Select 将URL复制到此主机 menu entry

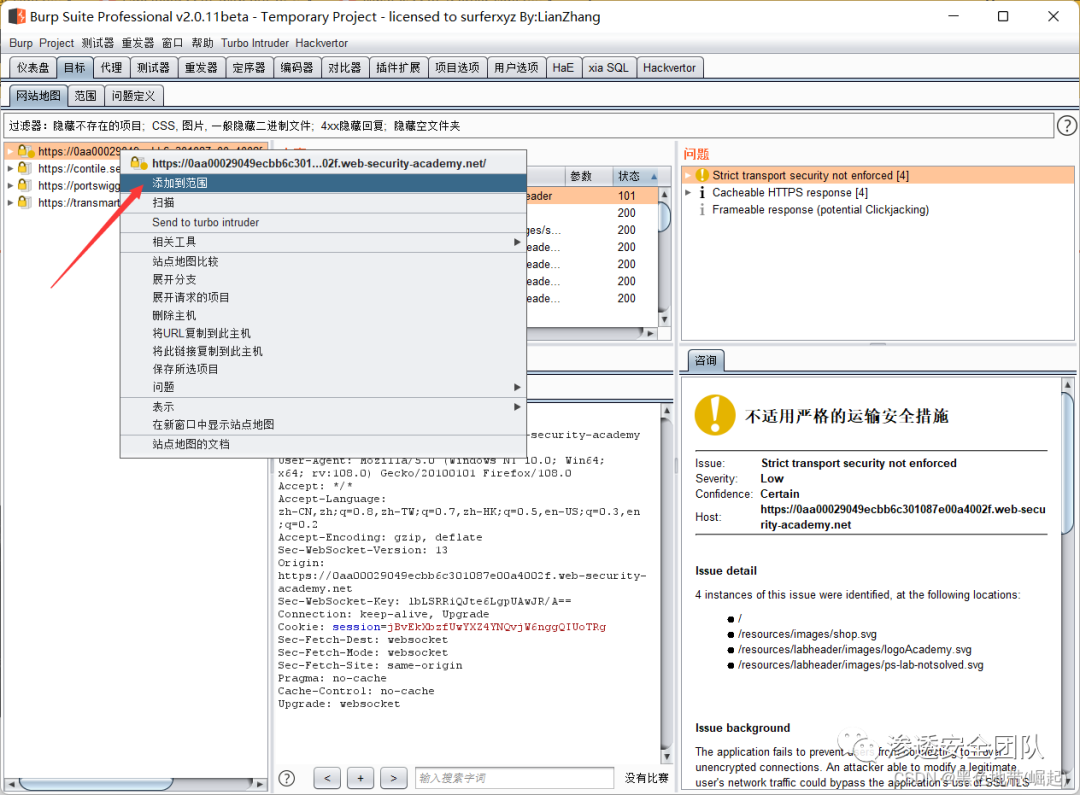click(323, 333)
